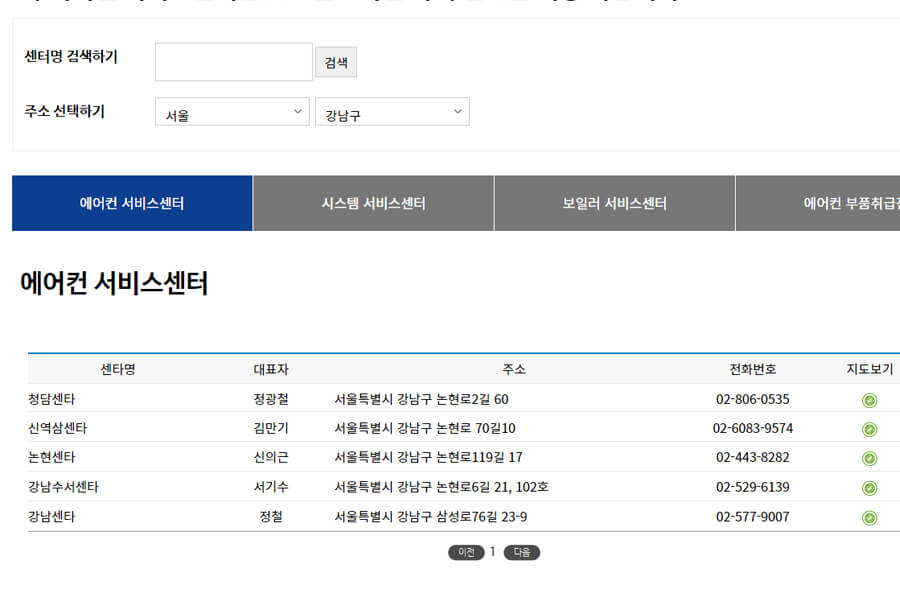Open map for 강남센타 row
Image resolution: width=900 pixels, height=600 pixels.
pos(870,518)
